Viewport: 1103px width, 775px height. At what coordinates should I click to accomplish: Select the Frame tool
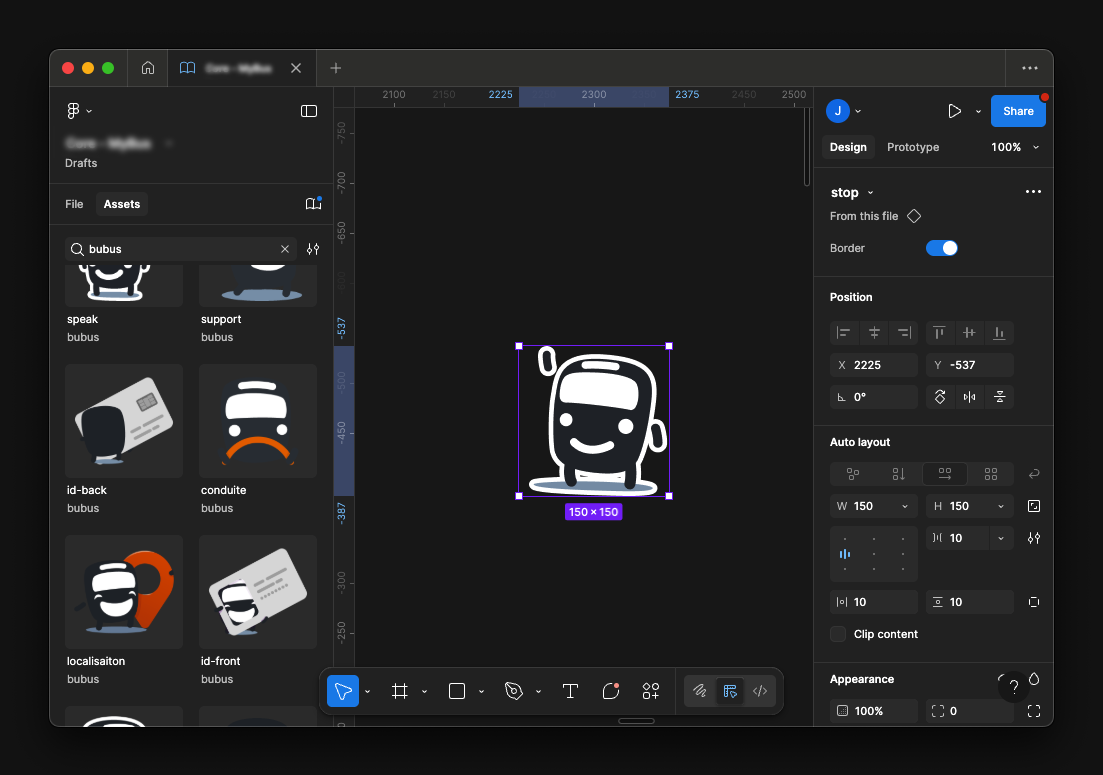(x=400, y=691)
